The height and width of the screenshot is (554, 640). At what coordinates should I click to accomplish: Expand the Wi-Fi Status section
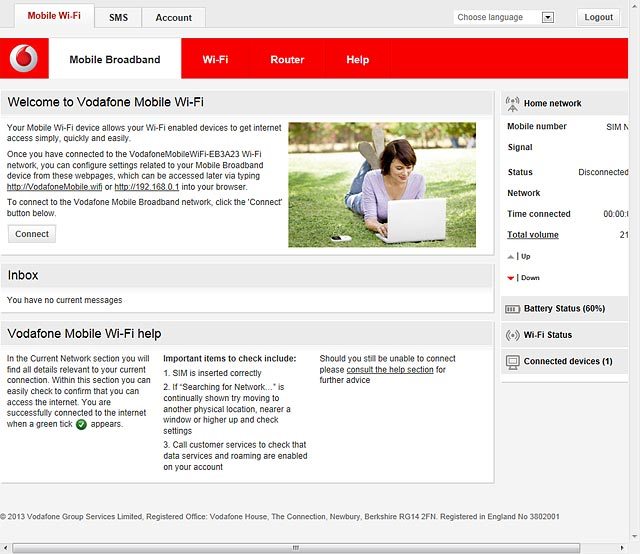tap(564, 335)
